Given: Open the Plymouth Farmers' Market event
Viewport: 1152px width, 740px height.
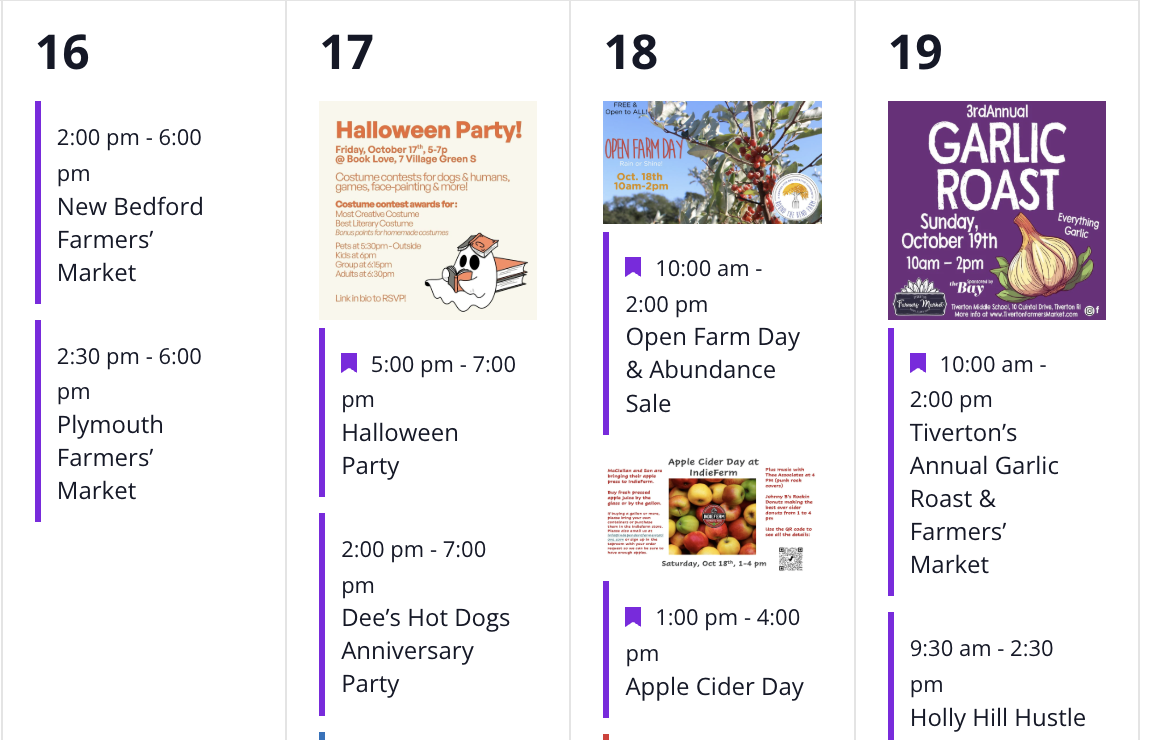Looking at the screenshot, I should (x=110, y=457).
